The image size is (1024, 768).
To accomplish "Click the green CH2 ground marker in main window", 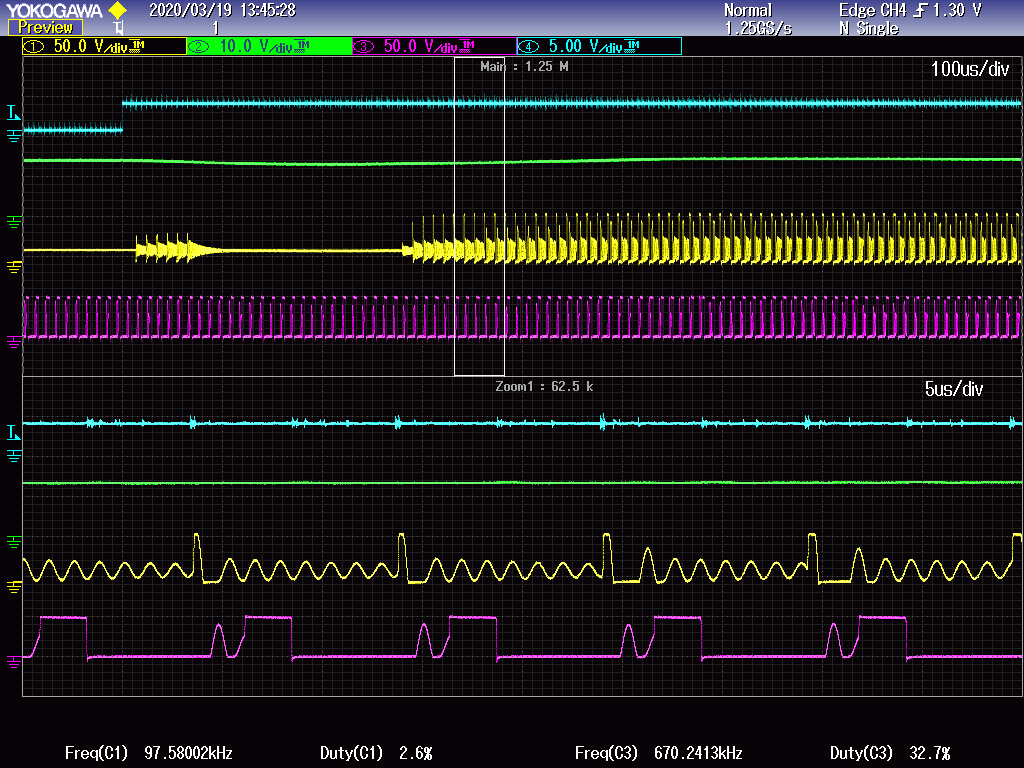I will 14,222.
